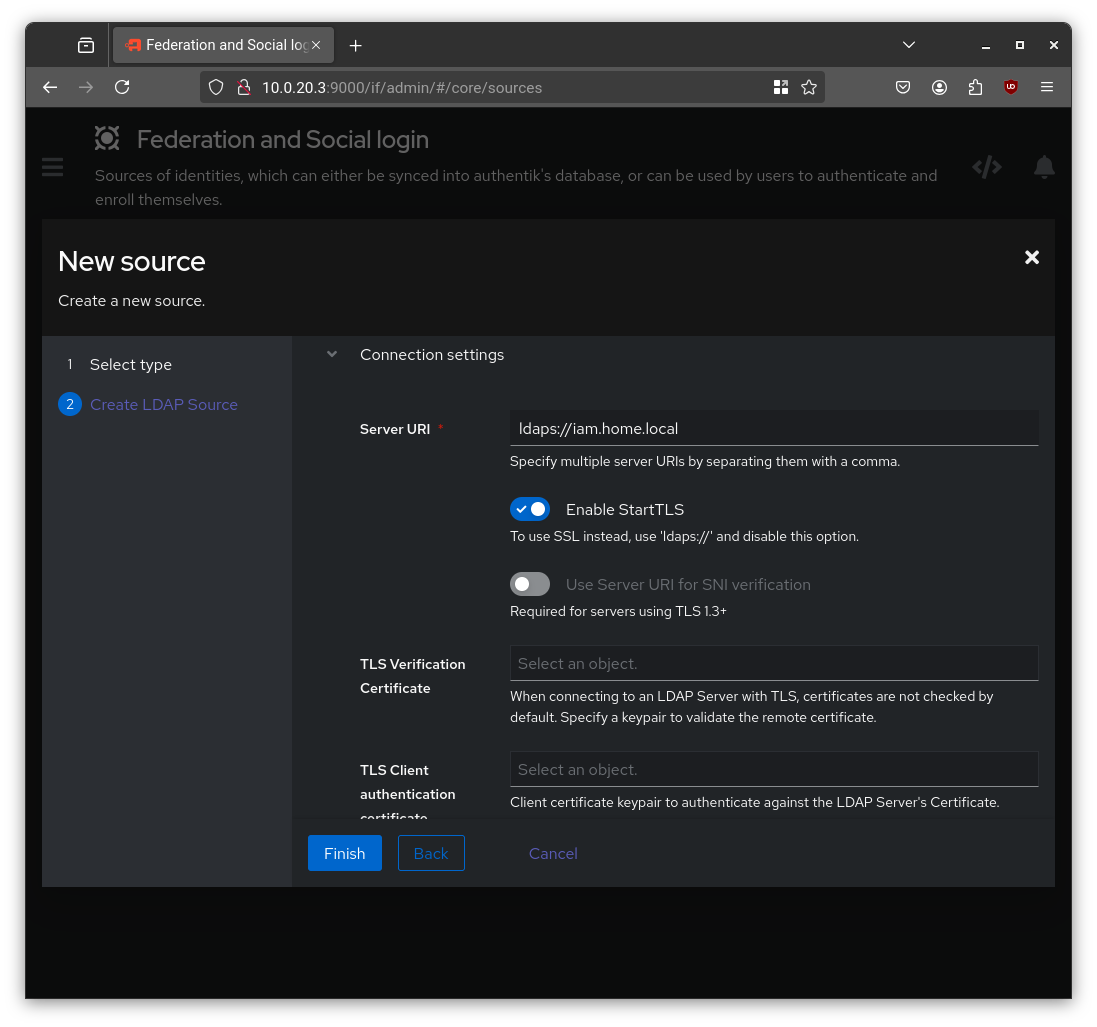Click the Federation and Social login page heading
The width and height of the screenshot is (1097, 1027).
(283, 139)
